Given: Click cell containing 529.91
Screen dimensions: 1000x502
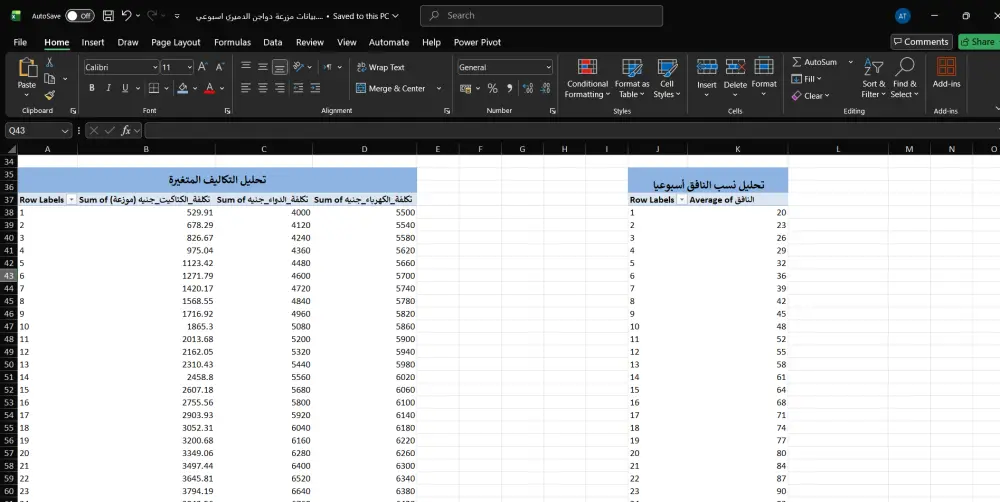Looking at the screenshot, I should 146,212.
